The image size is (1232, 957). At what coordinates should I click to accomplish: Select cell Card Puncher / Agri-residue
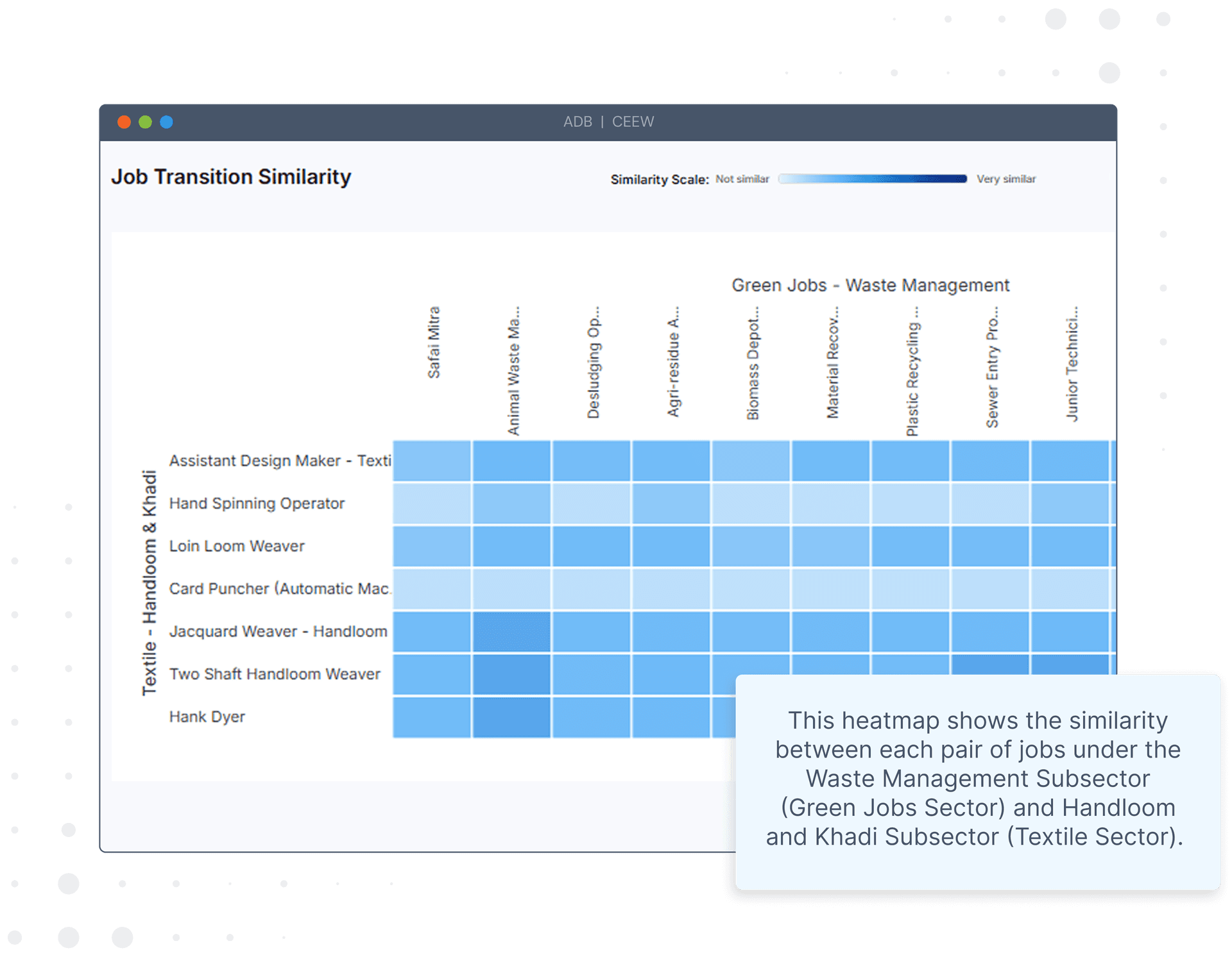[671, 589]
